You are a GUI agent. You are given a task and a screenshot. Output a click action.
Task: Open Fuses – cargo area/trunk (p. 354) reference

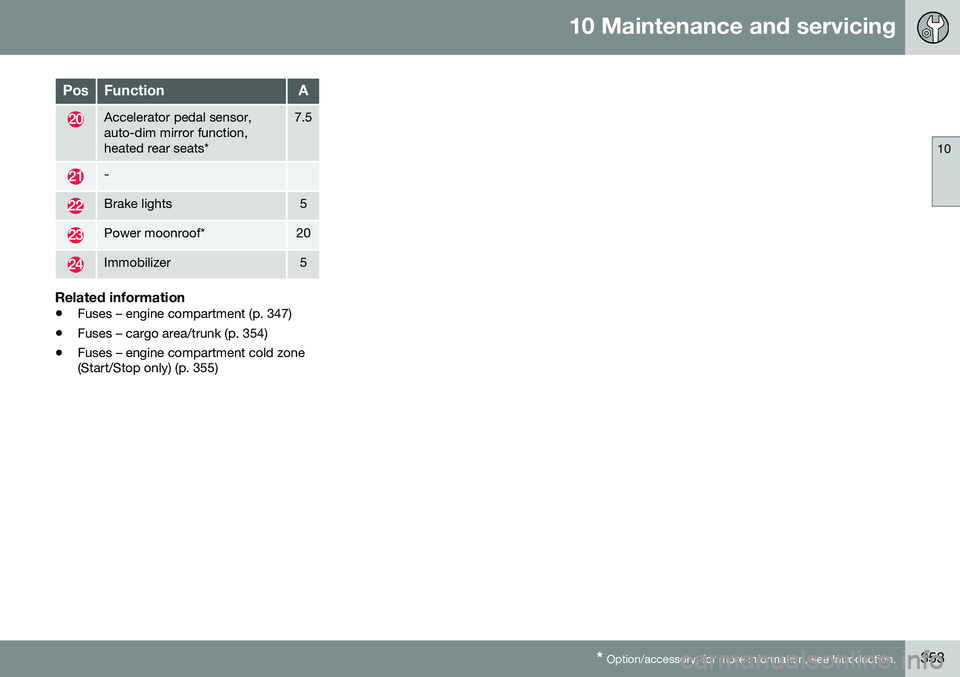172,334
